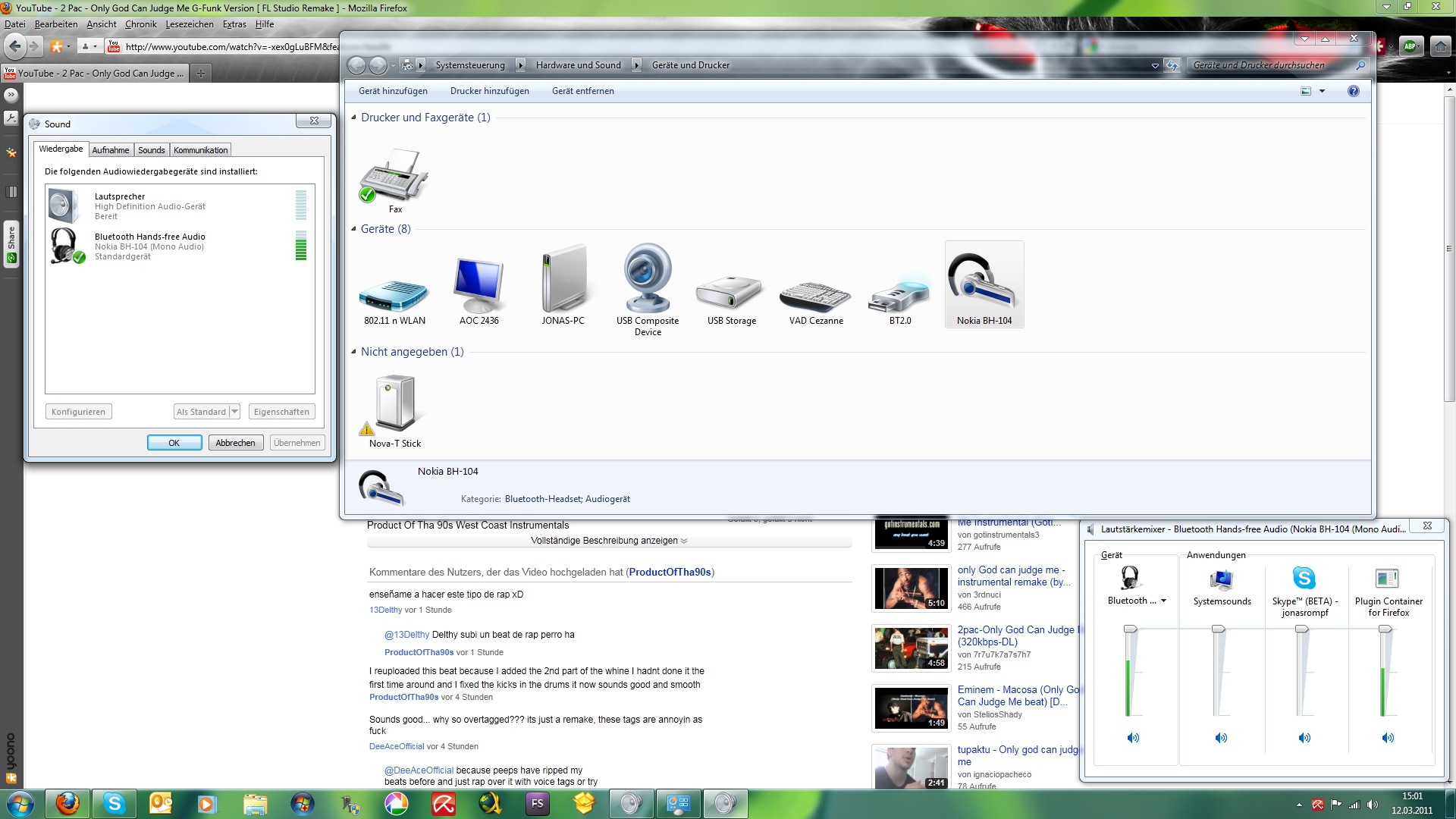Screen dimensions: 1456x819
Task: Open view options dropdown in Geräte window
Action: click(1322, 91)
